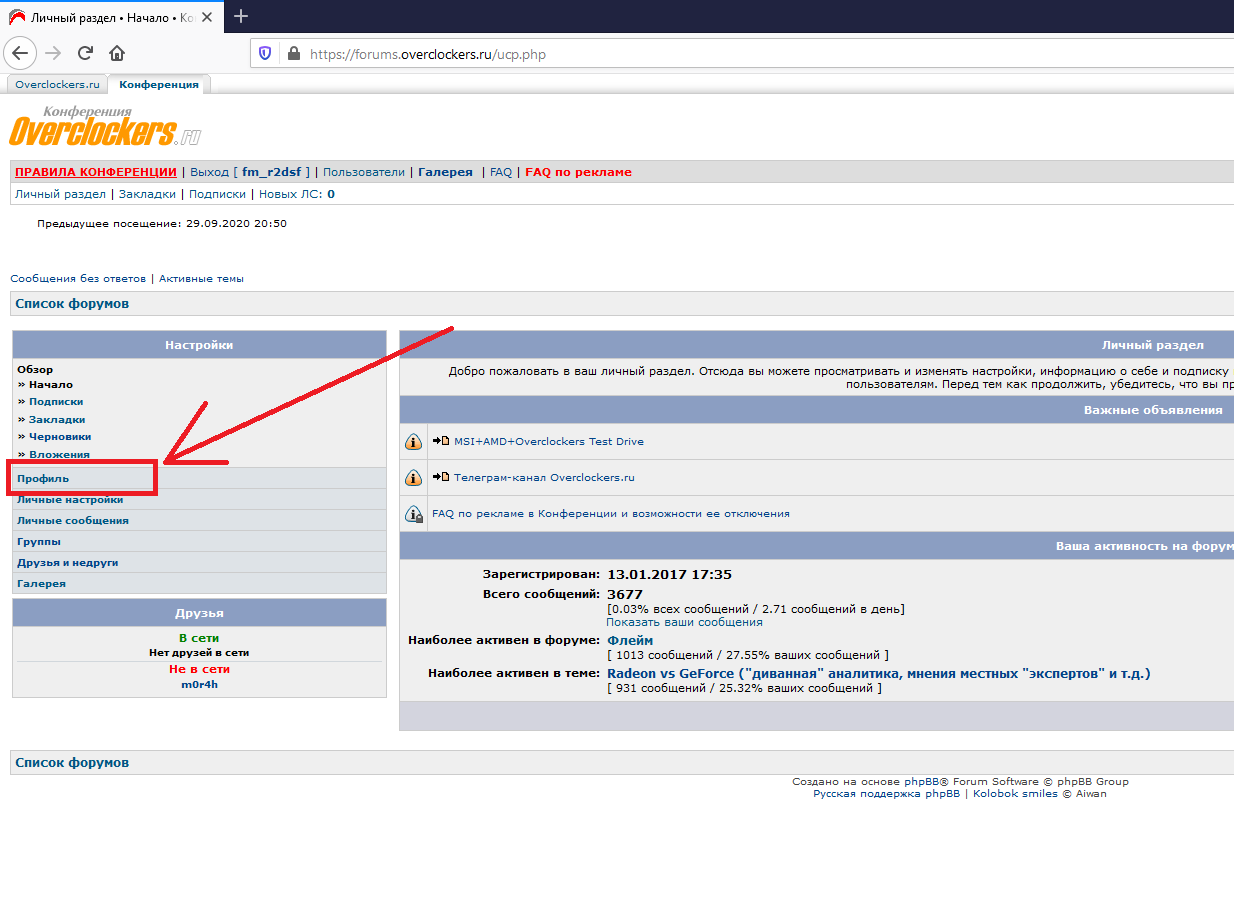This screenshot has height=924, width=1234.
Task: Go to browser Home page icon
Action: click(x=117, y=53)
